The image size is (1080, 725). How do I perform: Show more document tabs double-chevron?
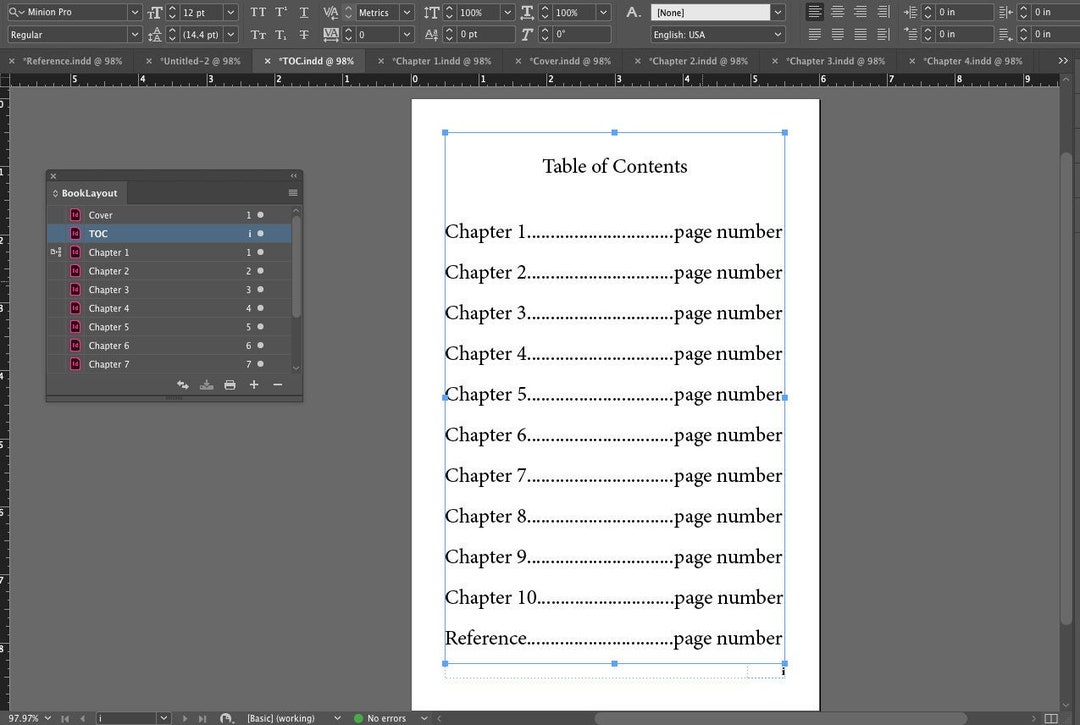[x=1063, y=61]
